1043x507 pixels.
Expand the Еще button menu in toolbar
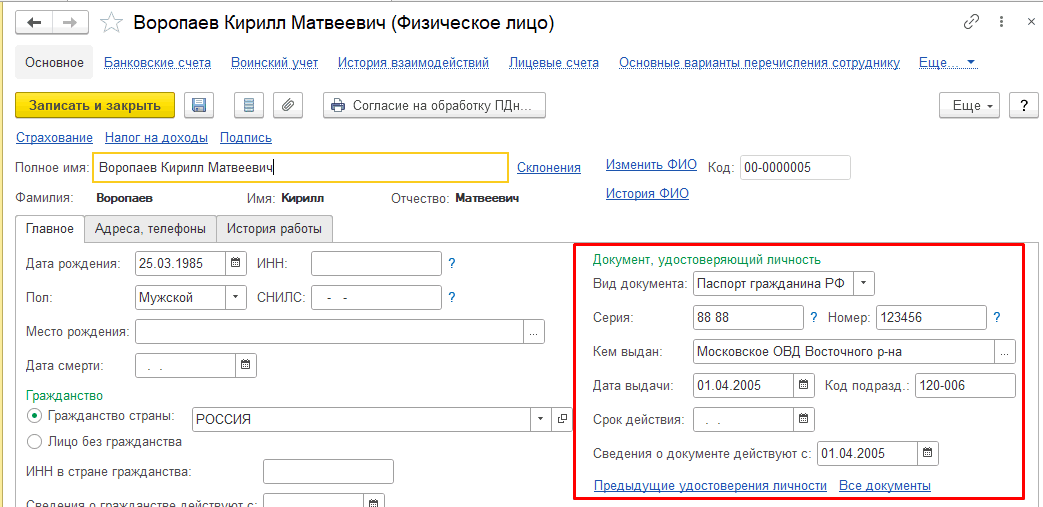[x=973, y=105]
